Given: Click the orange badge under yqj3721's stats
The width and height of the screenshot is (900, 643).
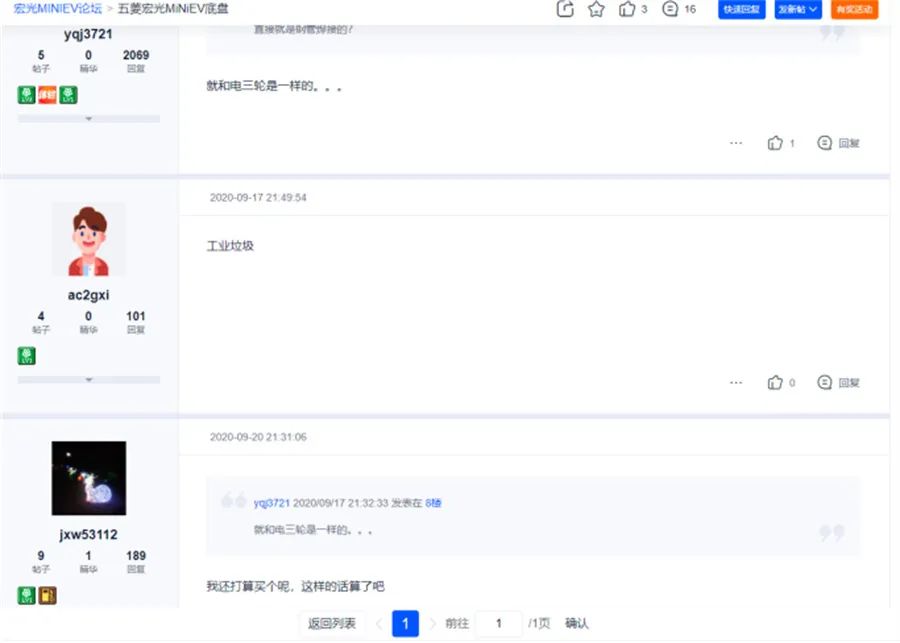Looking at the screenshot, I should (47, 95).
